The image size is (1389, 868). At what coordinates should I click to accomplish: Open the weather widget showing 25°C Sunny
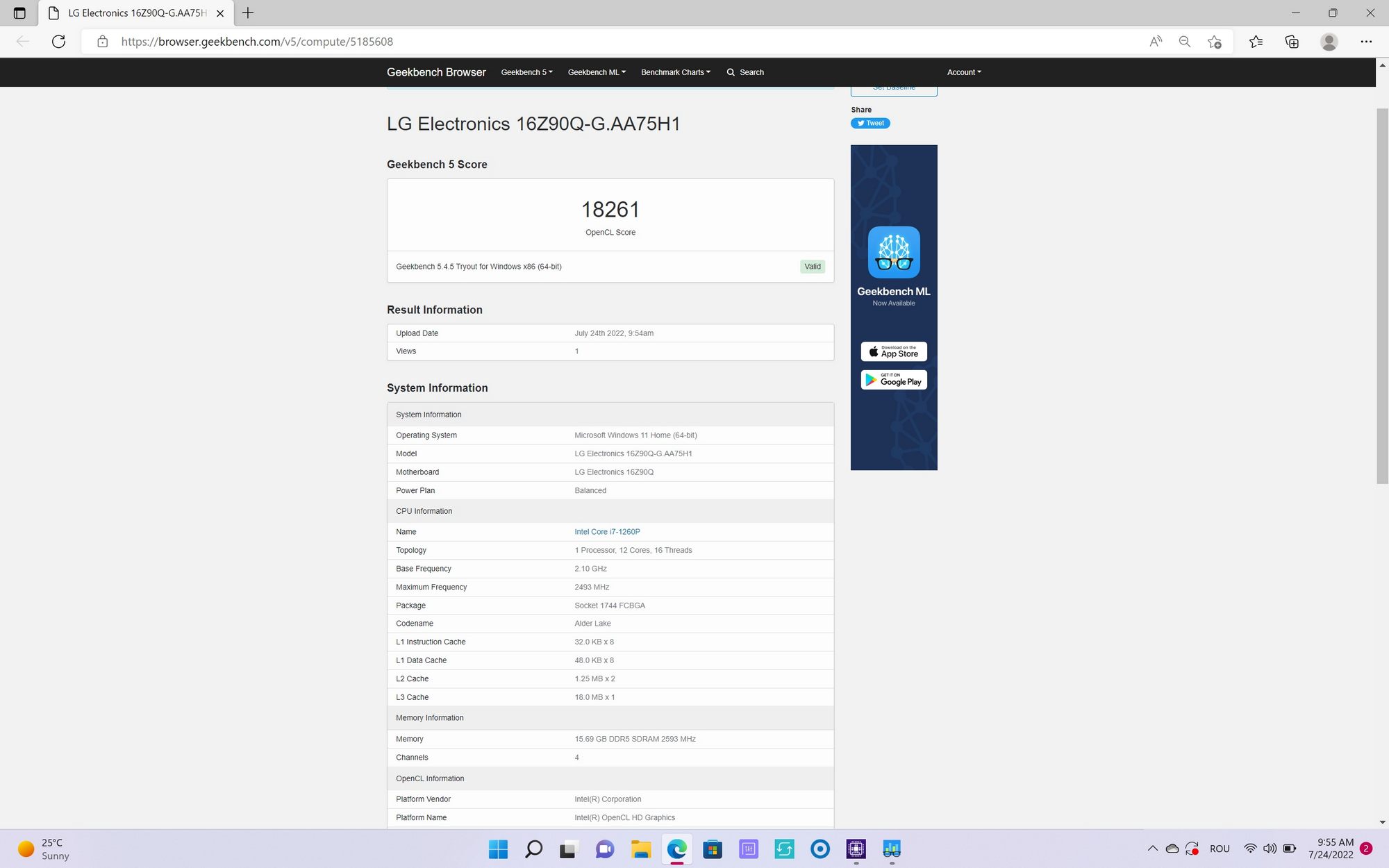coord(44,849)
